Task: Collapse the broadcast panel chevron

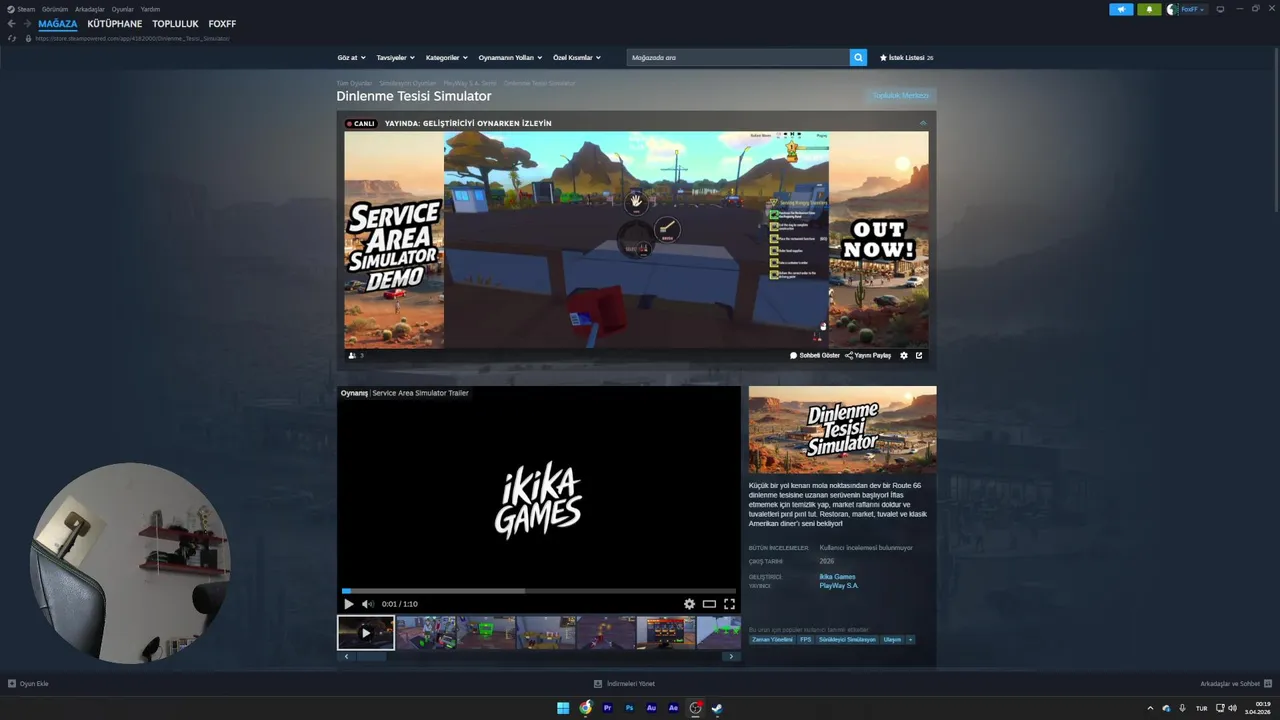Action: tap(923, 123)
